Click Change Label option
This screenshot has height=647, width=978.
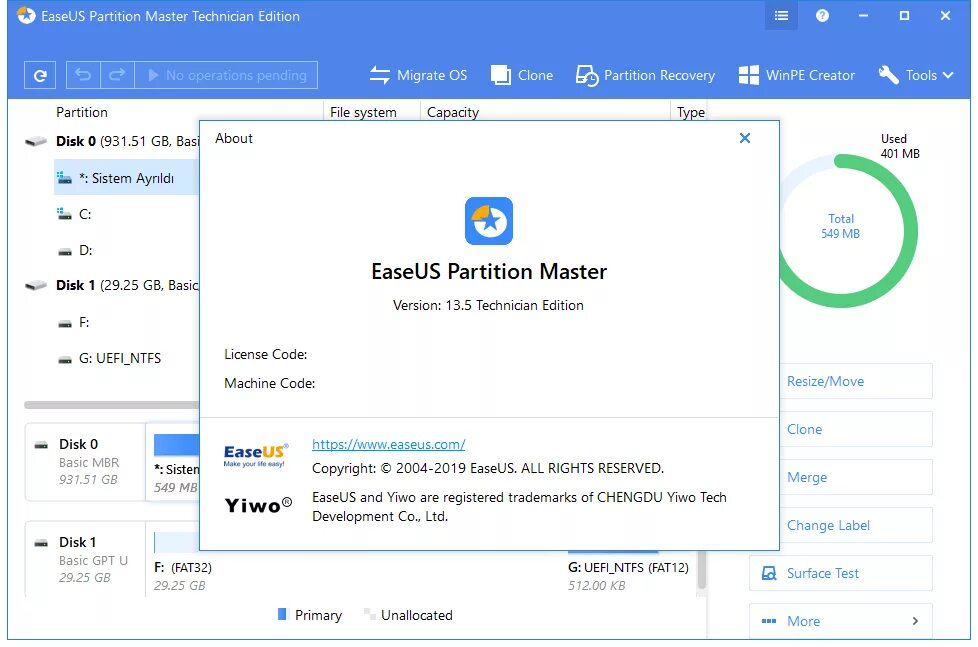coord(856,525)
